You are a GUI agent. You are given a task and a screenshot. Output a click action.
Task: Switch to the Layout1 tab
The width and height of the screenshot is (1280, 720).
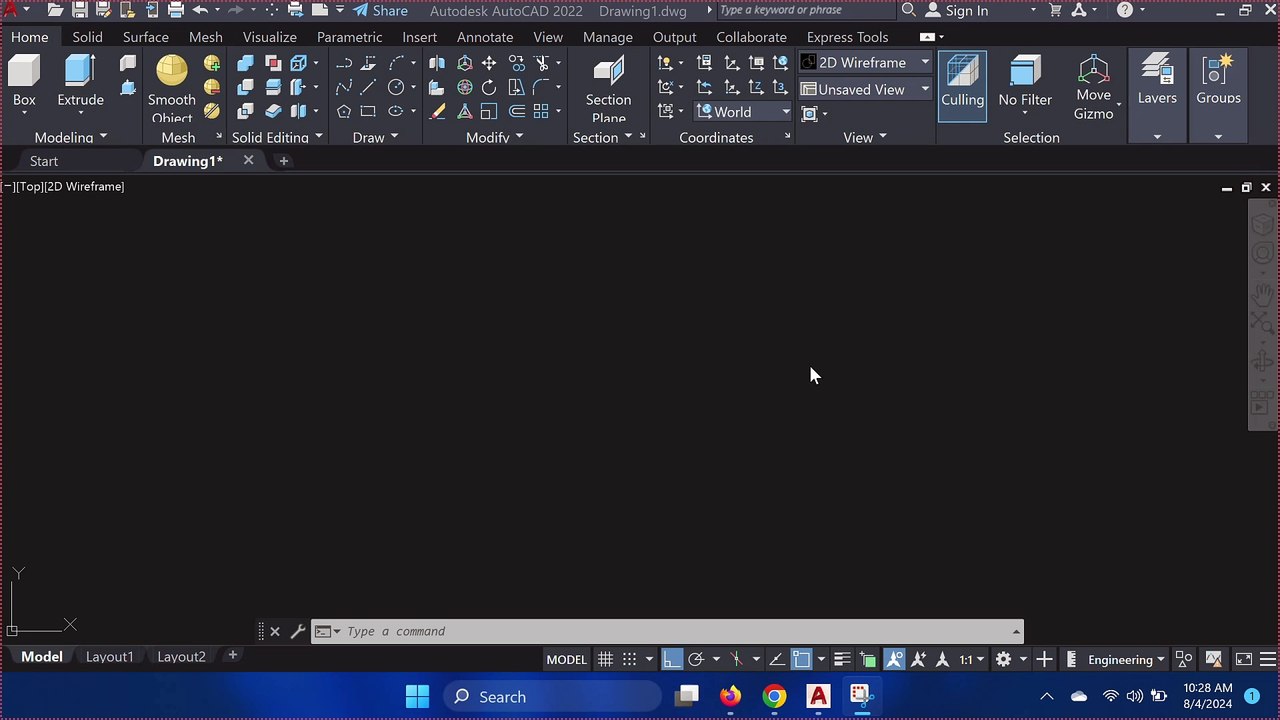tap(109, 657)
